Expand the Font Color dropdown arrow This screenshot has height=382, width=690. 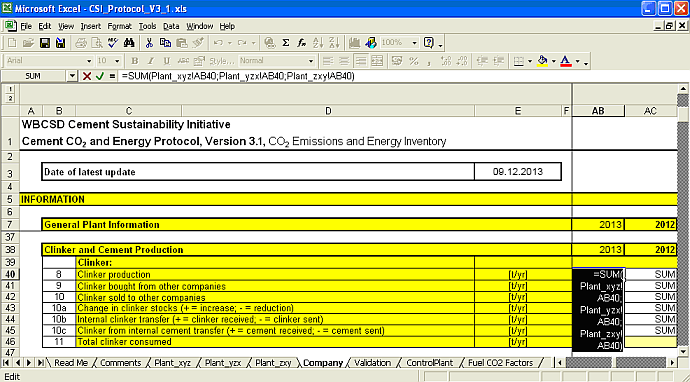578,61
